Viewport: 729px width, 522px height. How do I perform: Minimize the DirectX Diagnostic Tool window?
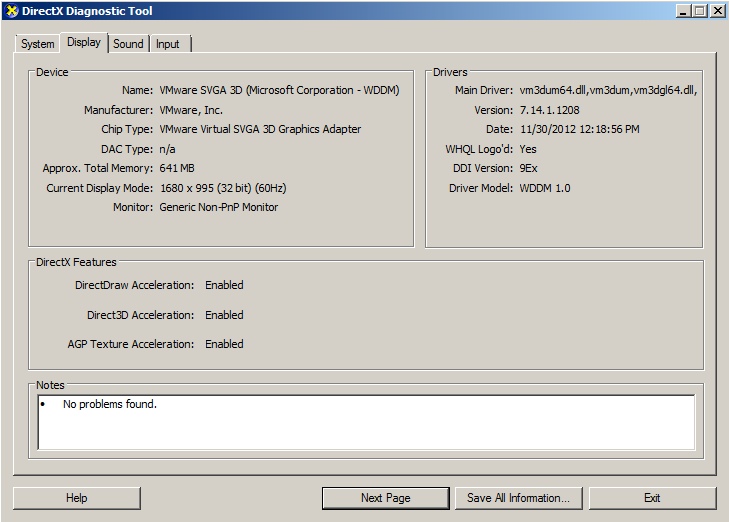pyautogui.click(x=683, y=11)
